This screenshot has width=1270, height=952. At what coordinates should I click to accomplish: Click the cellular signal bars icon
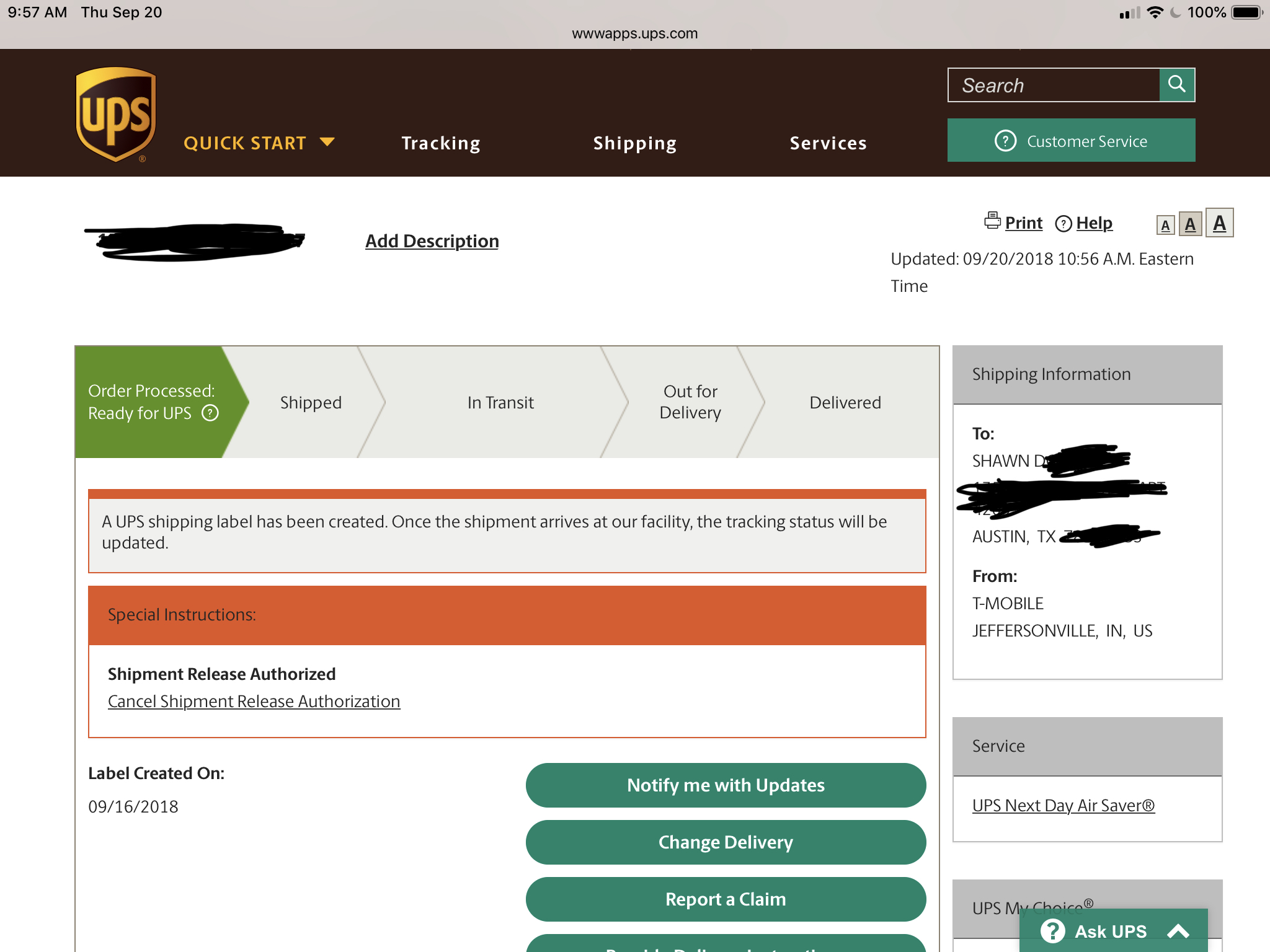[x=1130, y=13]
